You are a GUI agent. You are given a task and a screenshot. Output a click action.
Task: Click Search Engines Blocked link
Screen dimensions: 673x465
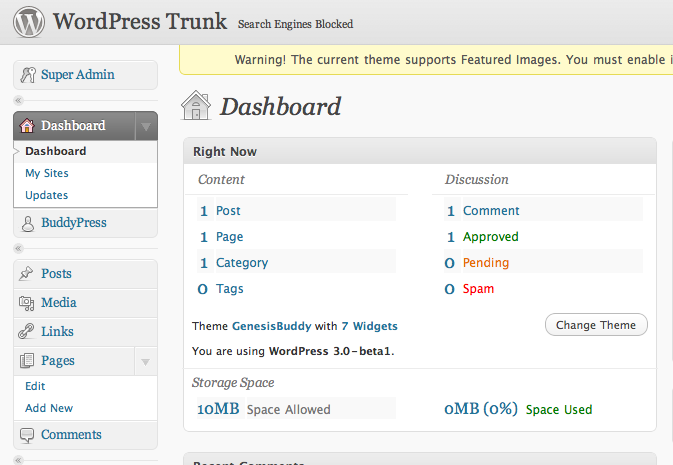click(x=295, y=24)
